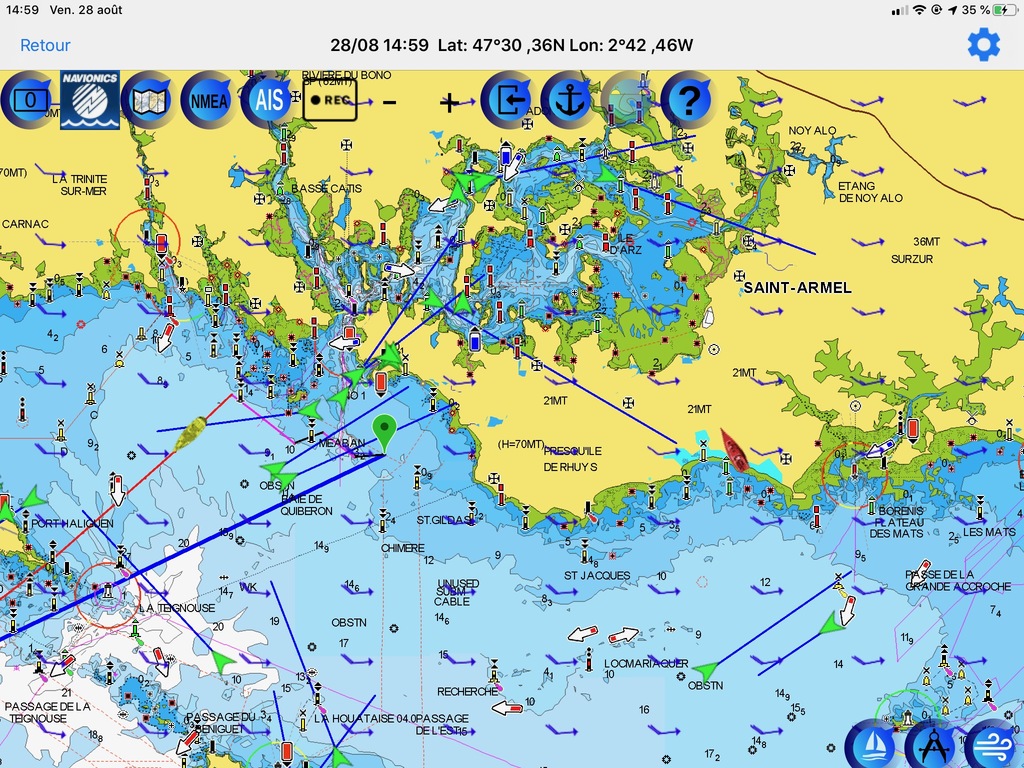Click the LOCMARIAQUER label

(646, 664)
